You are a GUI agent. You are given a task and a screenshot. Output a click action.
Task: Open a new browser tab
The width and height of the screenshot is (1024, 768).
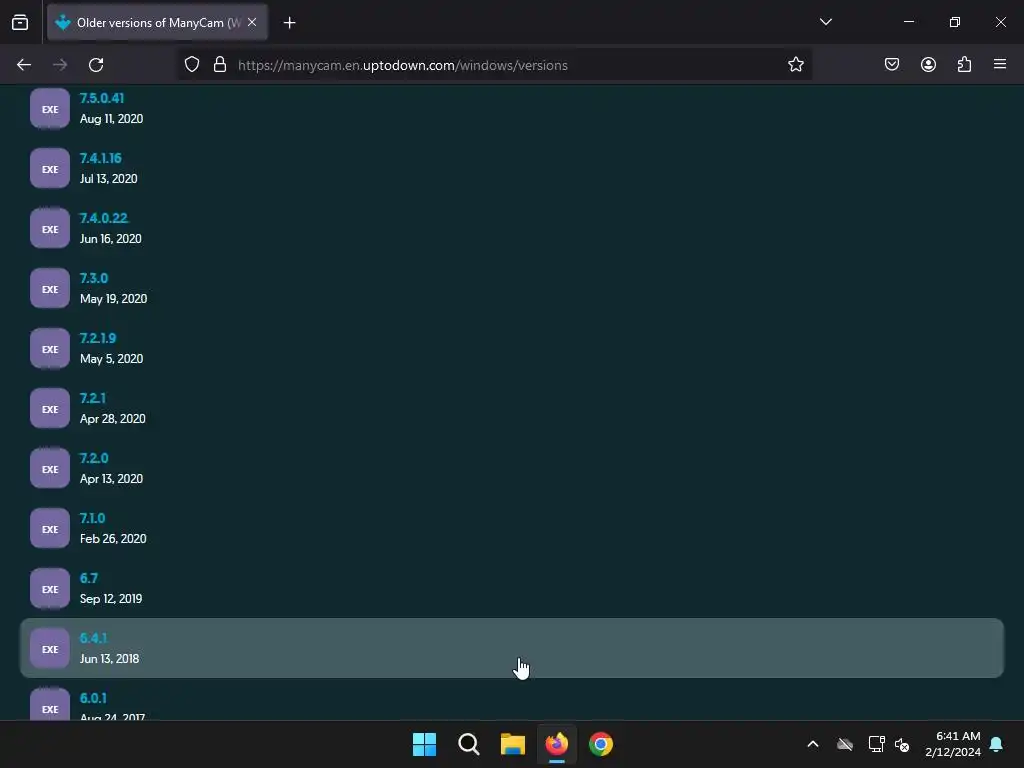click(x=289, y=23)
